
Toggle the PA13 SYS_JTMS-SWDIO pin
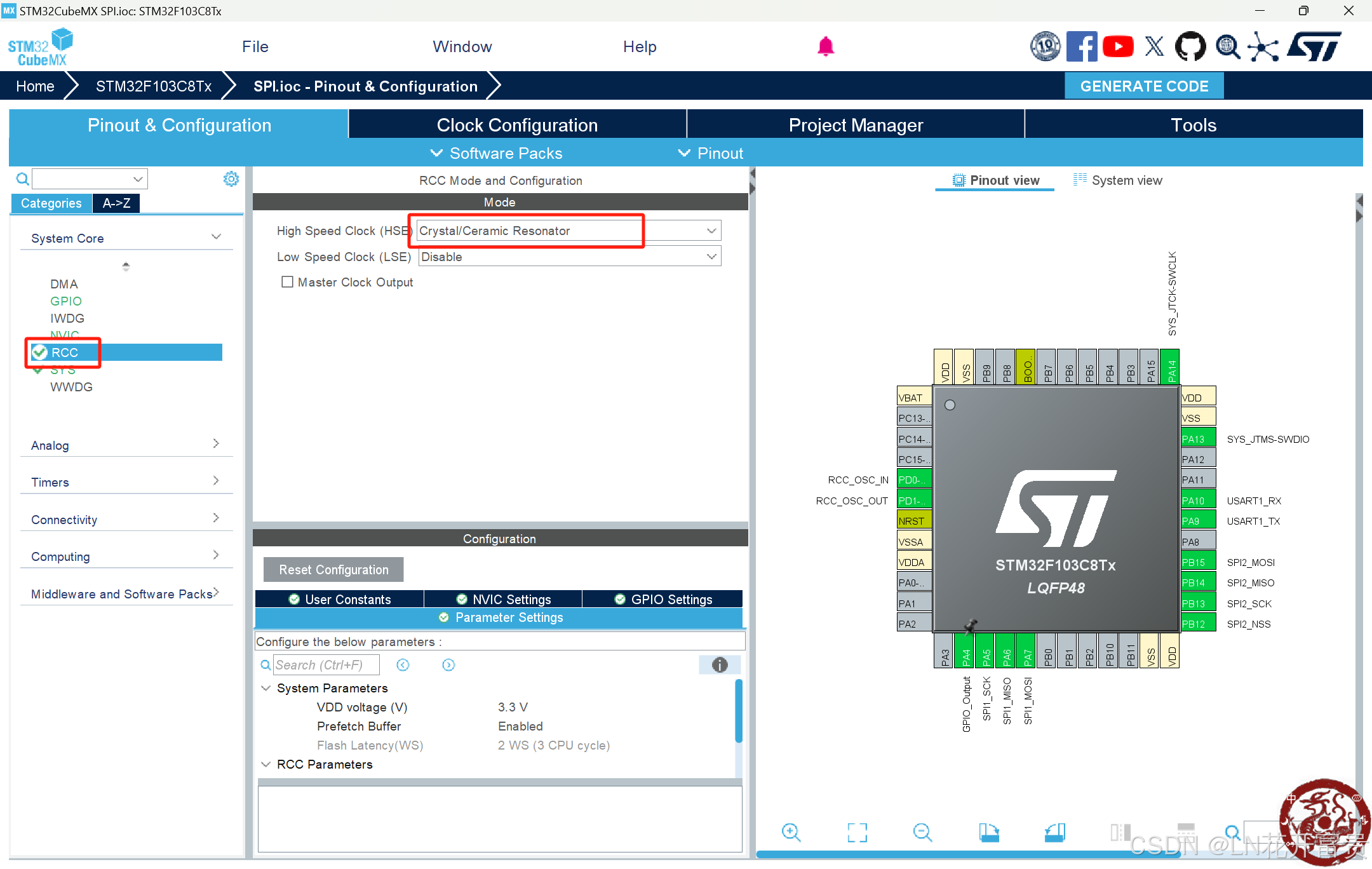[1197, 439]
